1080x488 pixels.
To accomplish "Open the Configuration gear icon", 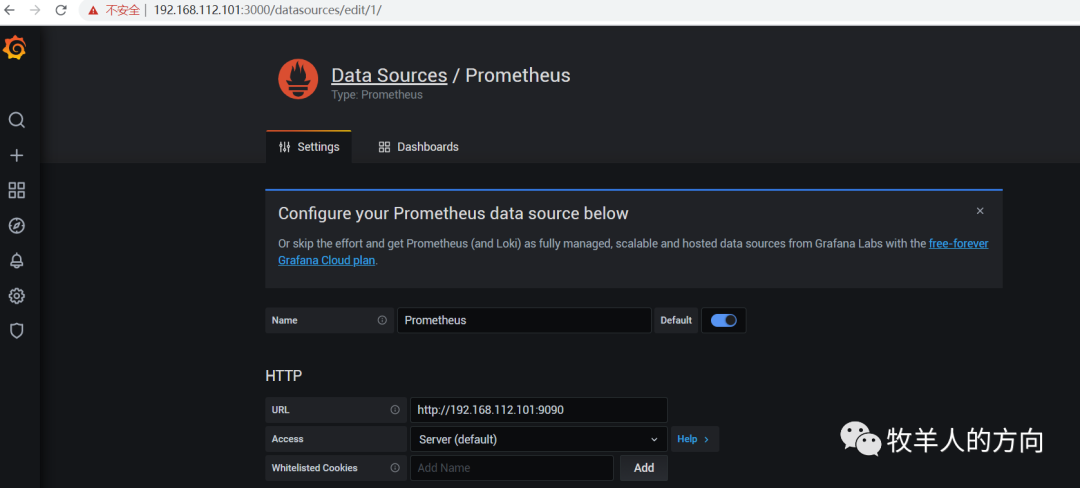I will pos(17,296).
